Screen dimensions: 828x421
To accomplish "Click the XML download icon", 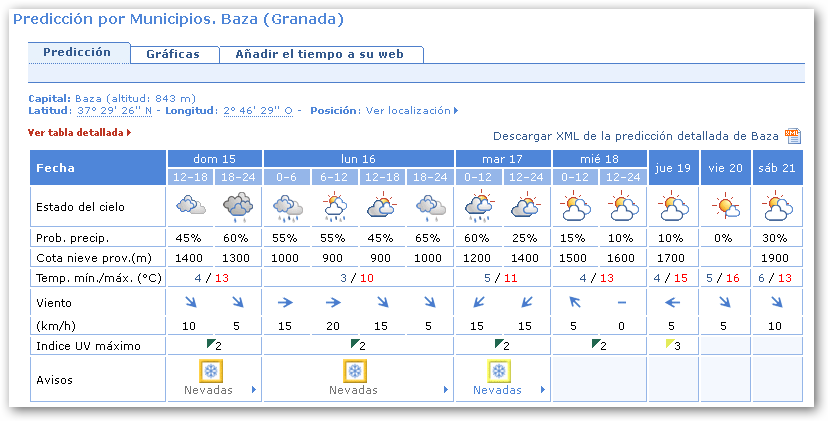I will (793, 136).
